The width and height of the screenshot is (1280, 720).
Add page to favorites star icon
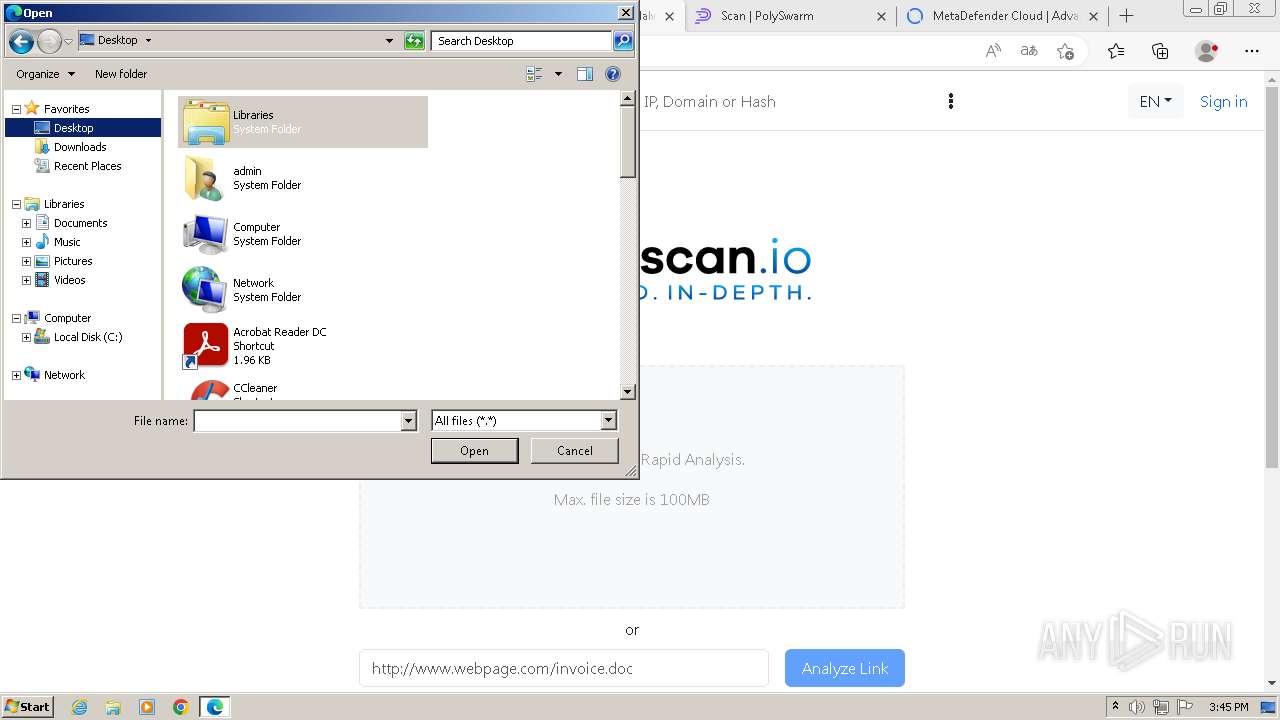[1065, 51]
